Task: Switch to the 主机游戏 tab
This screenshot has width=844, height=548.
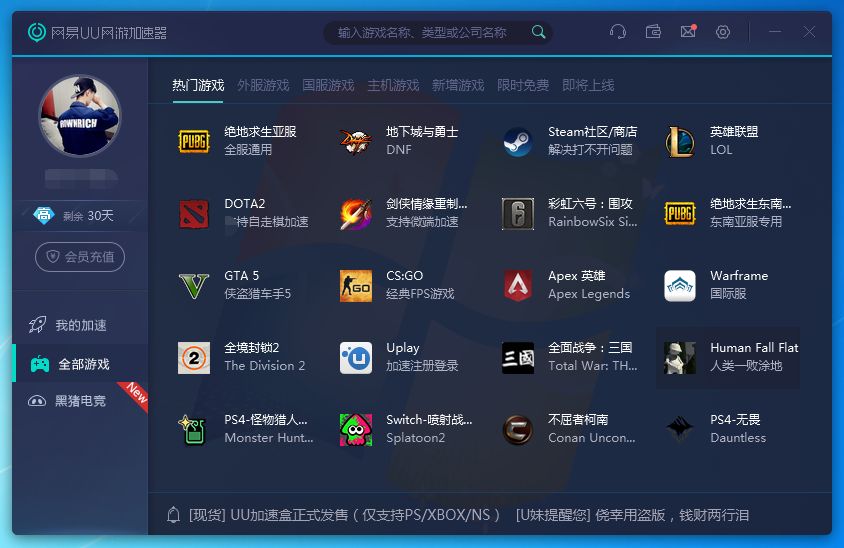Action: [393, 85]
